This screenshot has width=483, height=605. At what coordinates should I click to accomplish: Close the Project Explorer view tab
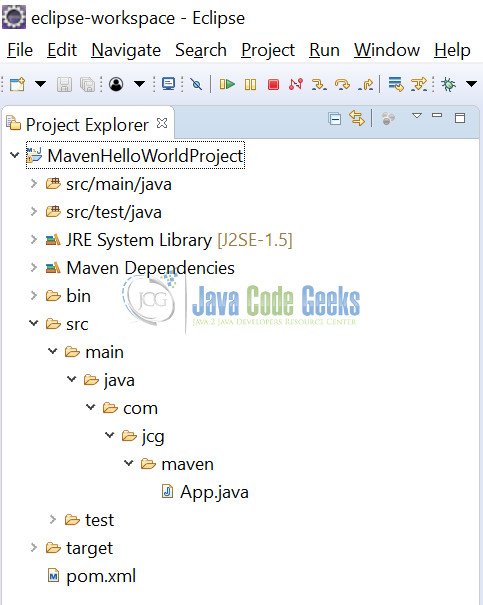(162, 123)
